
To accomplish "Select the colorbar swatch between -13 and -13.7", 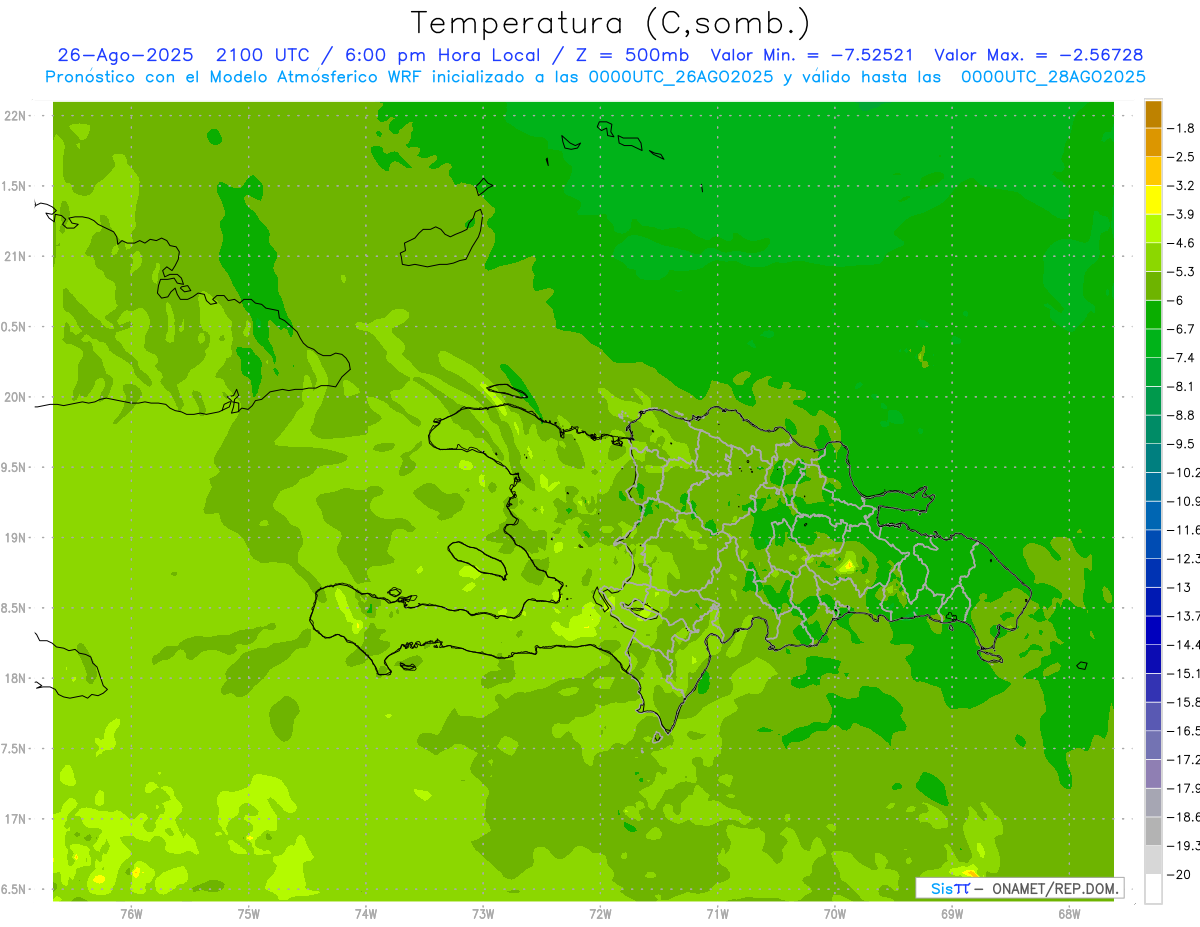I will [1153, 602].
